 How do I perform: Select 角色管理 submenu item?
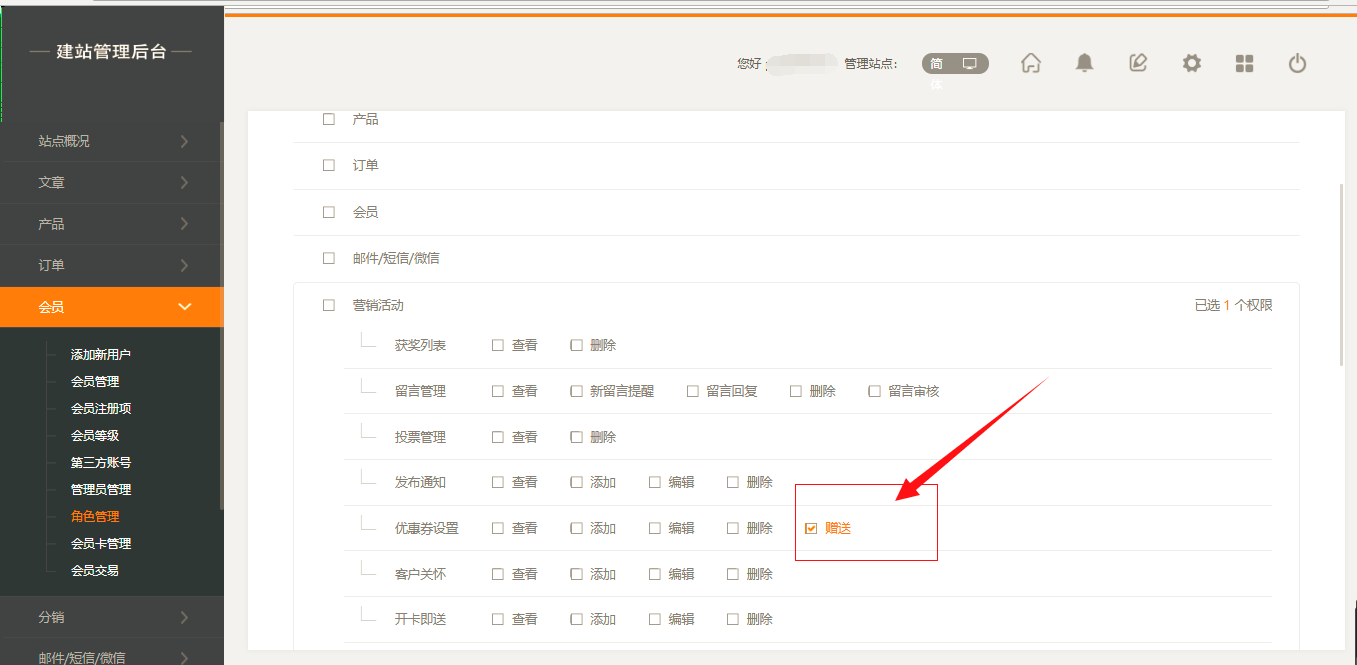tap(95, 516)
